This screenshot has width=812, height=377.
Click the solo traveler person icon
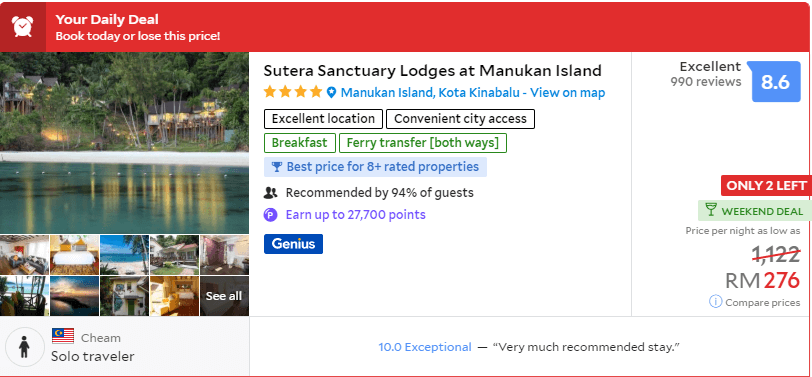24,346
